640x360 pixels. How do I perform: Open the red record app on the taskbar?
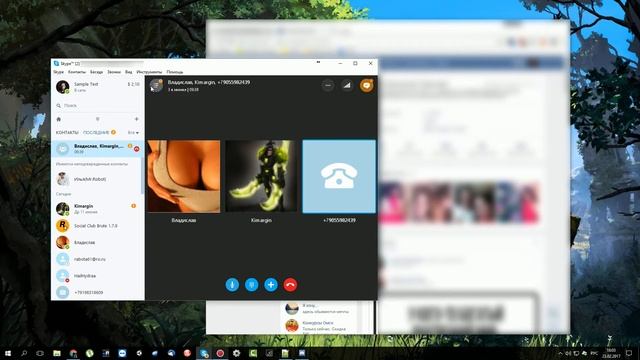click(x=220, y=353)
